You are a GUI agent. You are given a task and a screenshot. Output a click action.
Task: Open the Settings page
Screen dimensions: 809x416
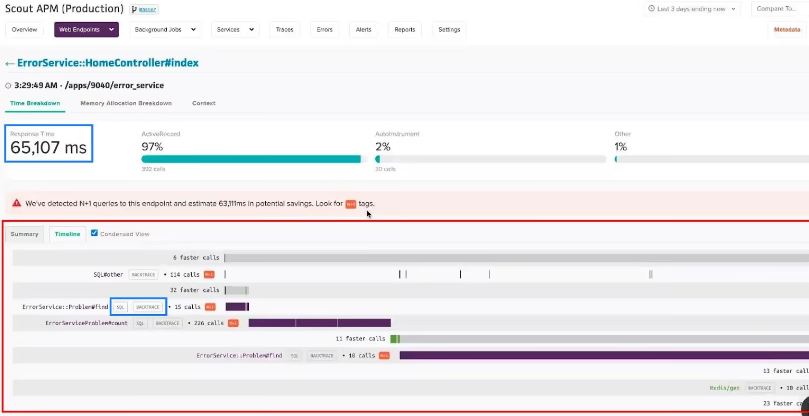pos(449,30)
